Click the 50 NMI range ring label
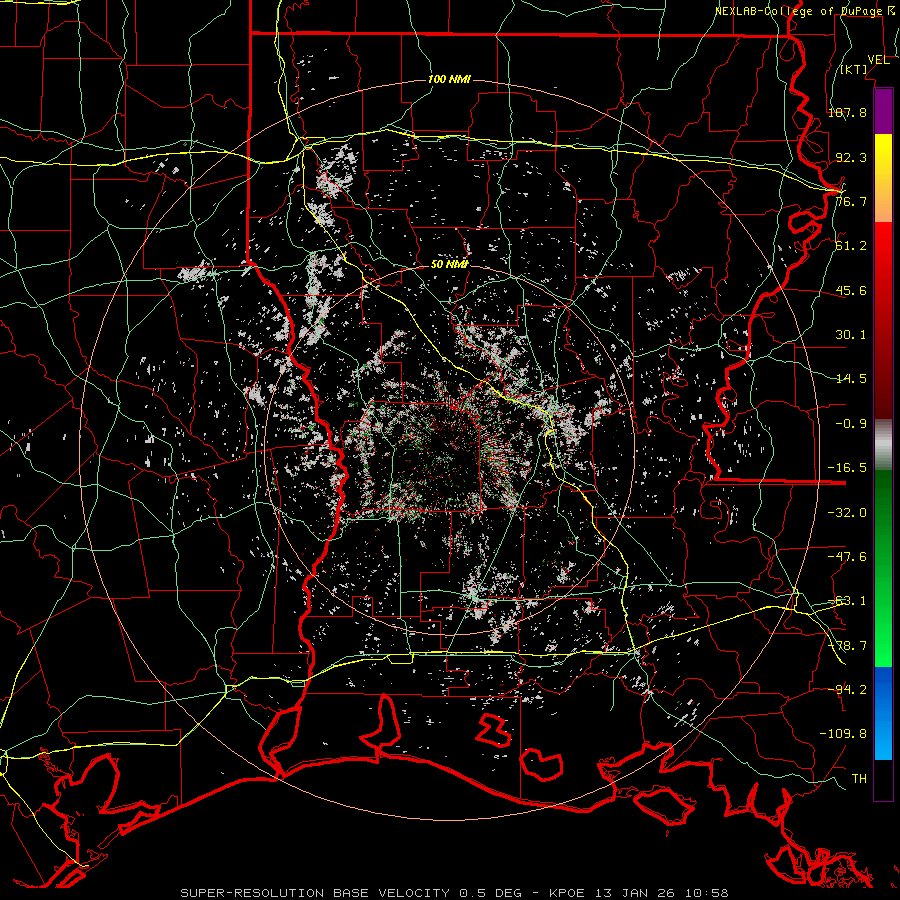The width and height of the screenshot is (900, 900). pos(449,264)
